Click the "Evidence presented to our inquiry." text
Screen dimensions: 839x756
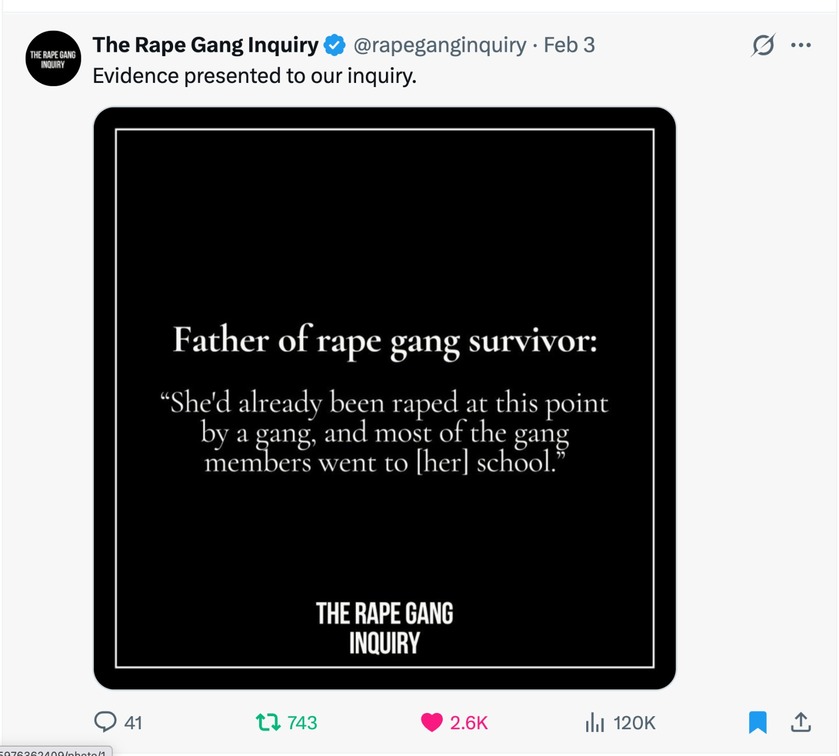[x=254, y=76]
